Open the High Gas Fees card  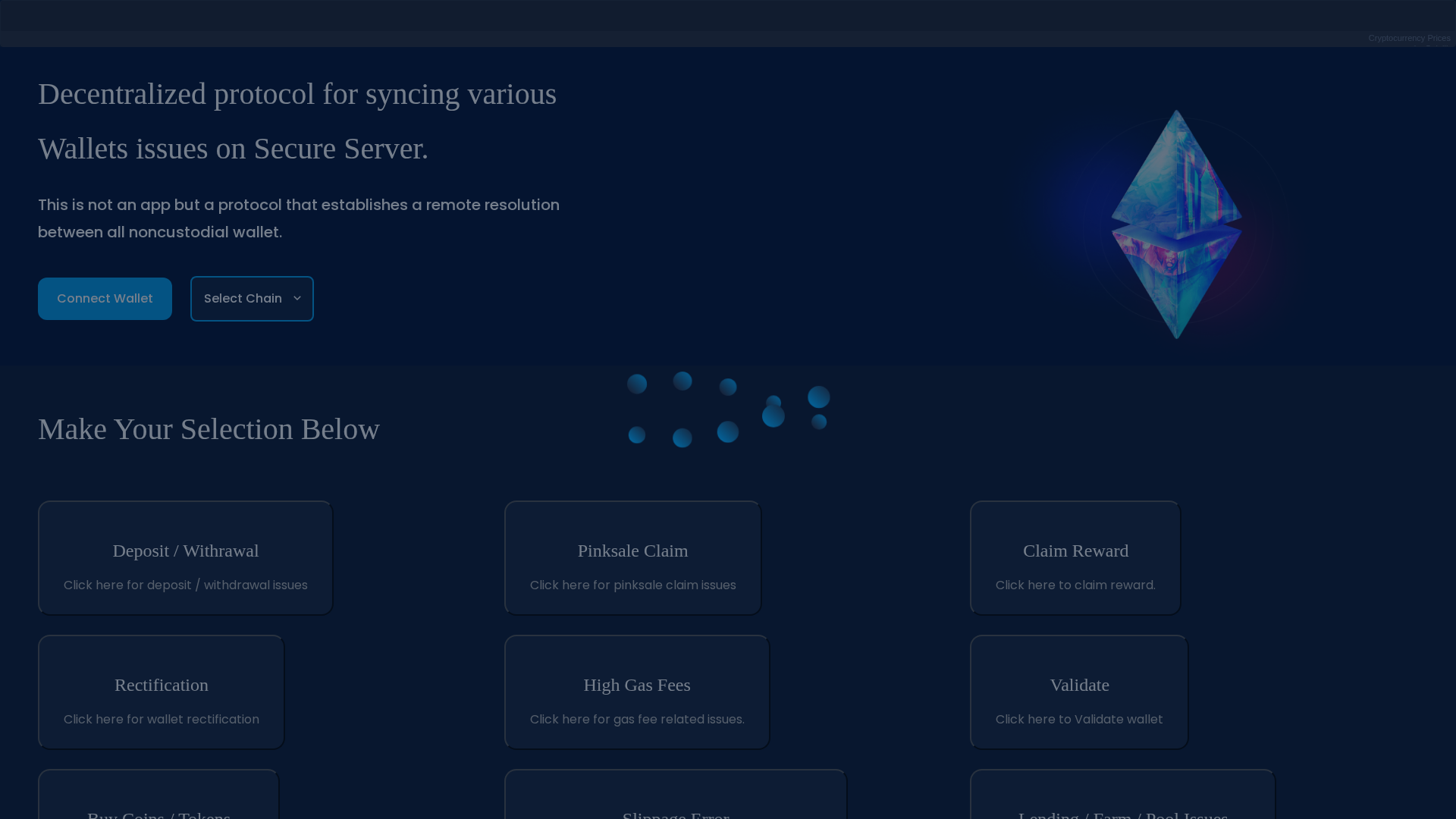click(x=637, y=692)
